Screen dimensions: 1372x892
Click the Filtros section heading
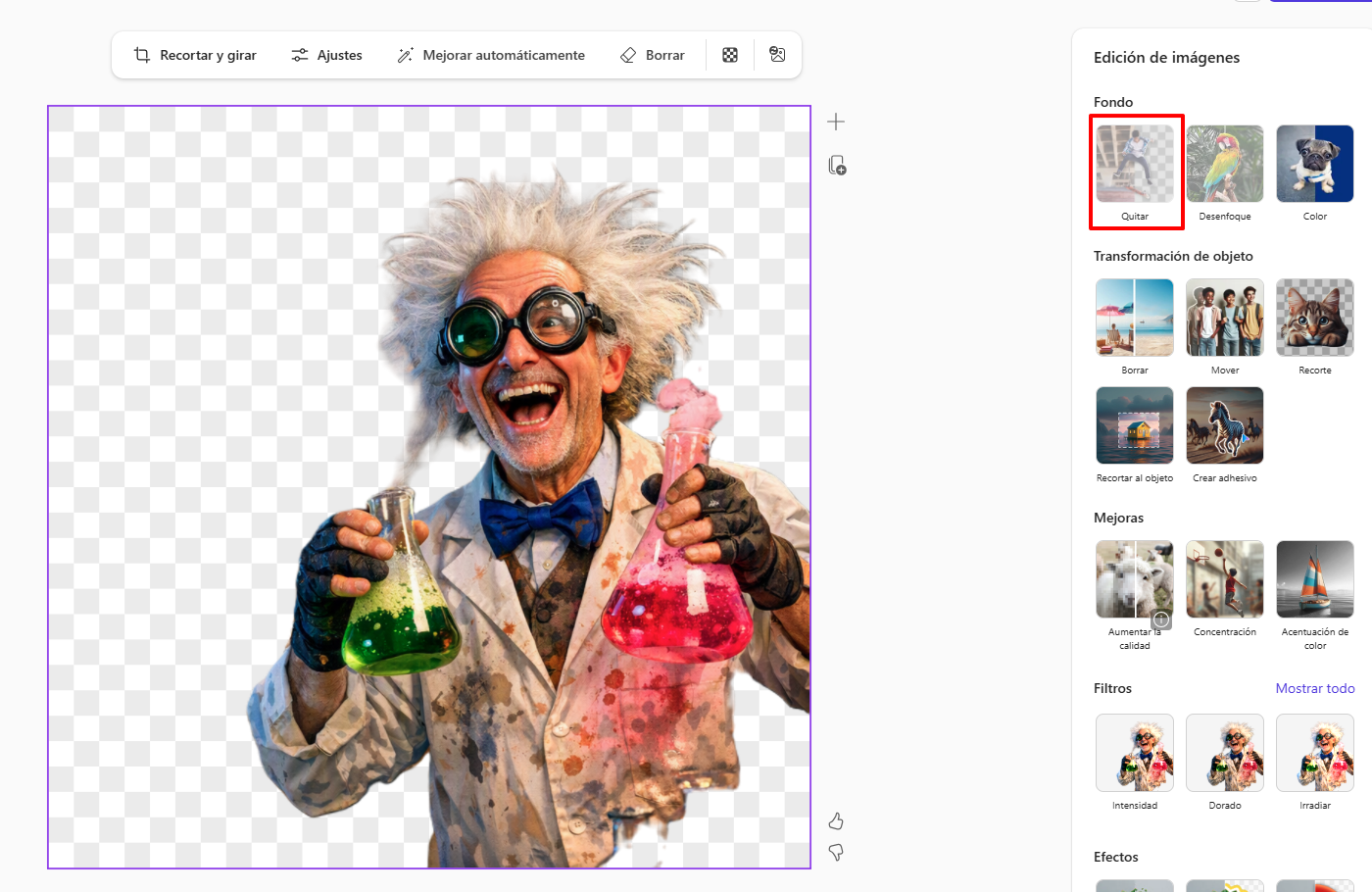[1112, 688]
